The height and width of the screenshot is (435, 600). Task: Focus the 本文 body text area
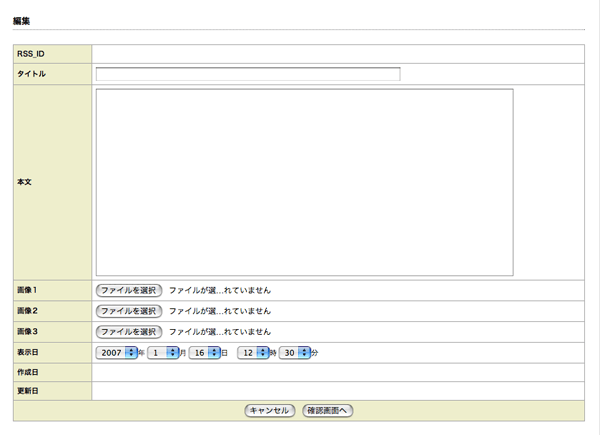pyautogui.click(x=304, y=182)
